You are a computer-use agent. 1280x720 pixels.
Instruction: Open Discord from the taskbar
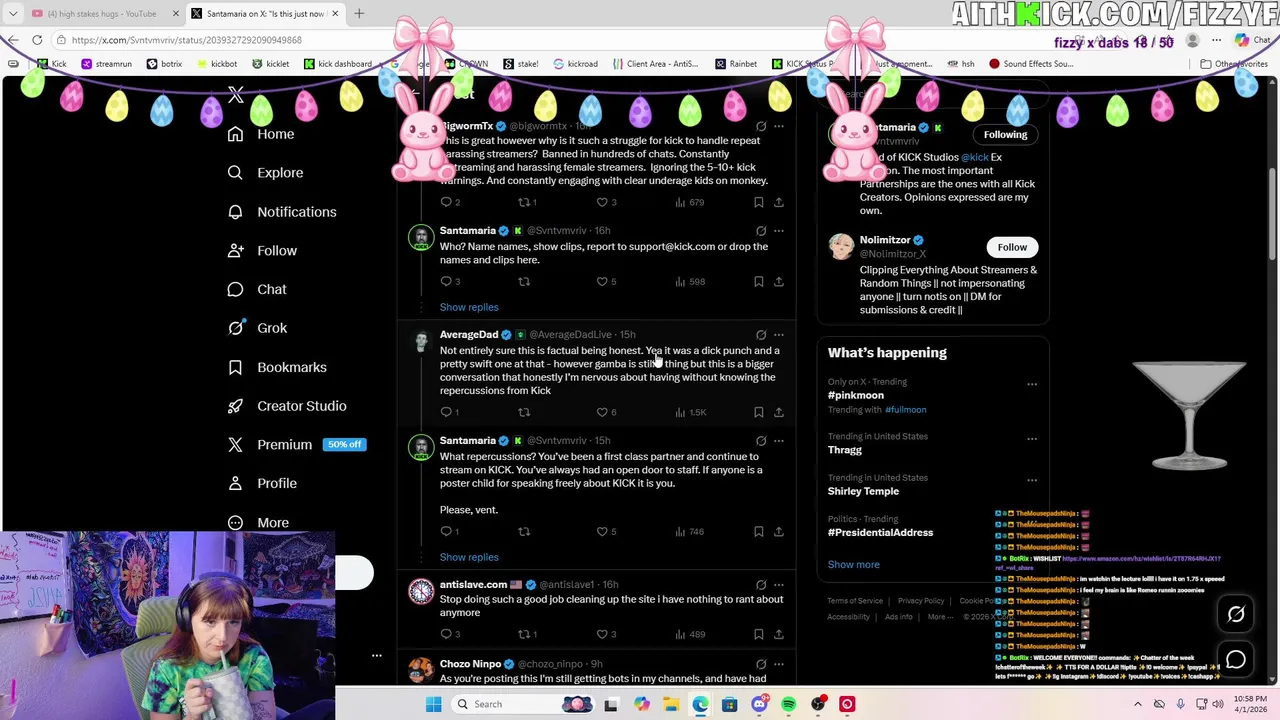coord(759,704)
